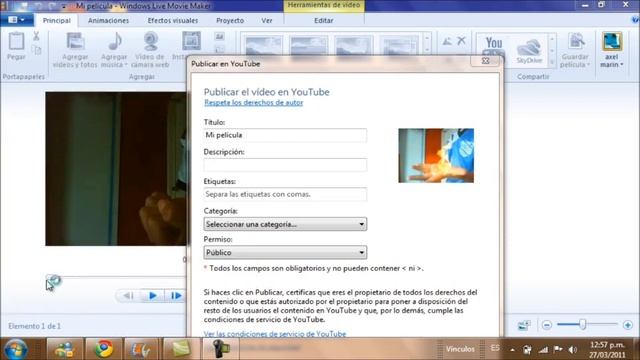The width and height of the screenshot is (640, 360).
Task: Open the Movie Maker application menu button
Action: pyautogui.click(x=16, y=20)
